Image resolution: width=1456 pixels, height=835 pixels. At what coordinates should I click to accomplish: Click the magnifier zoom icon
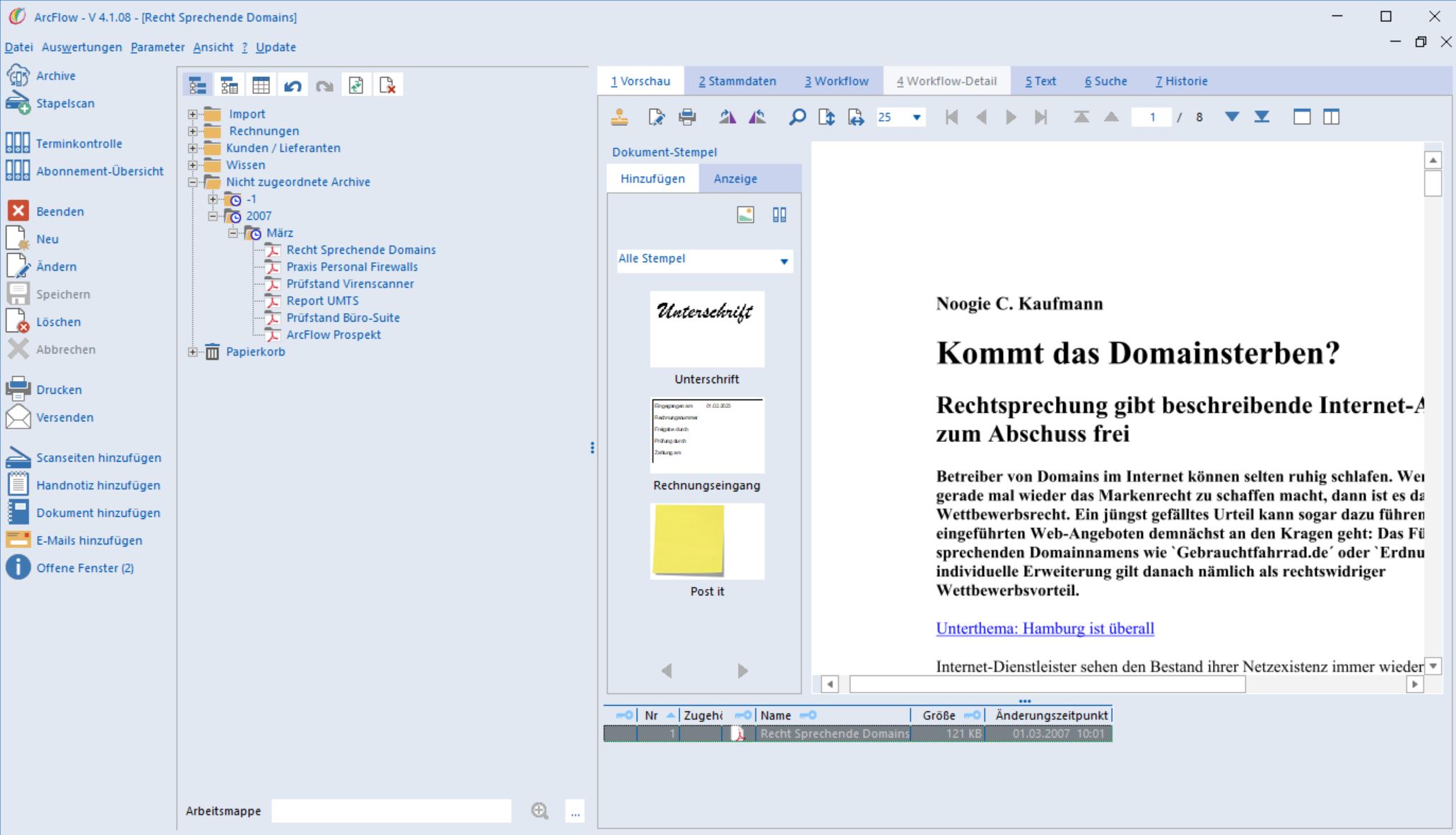(797, 117)
